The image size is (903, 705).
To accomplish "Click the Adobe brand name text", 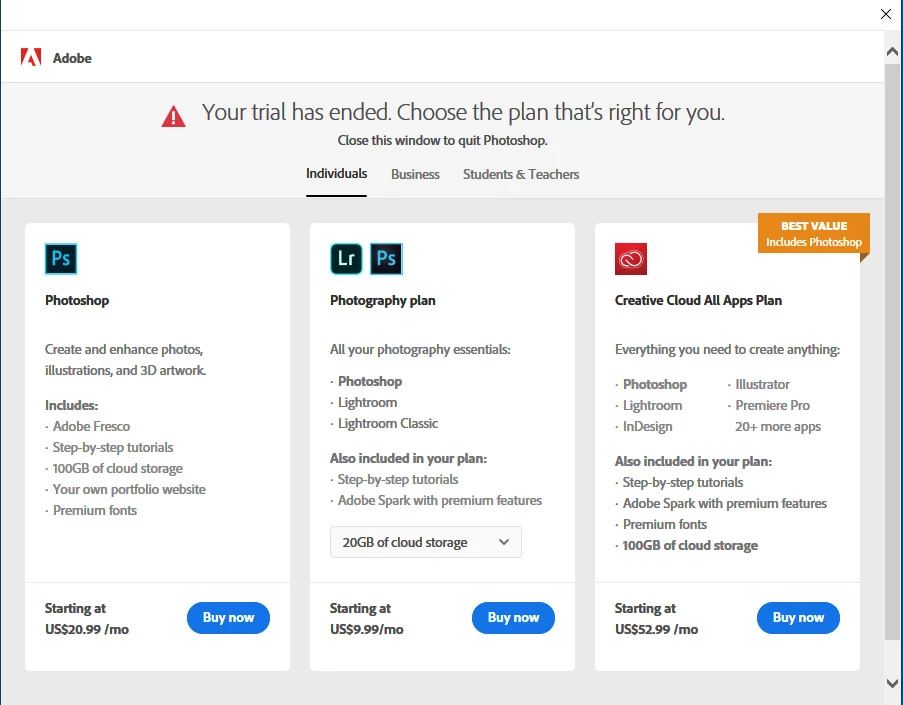I will (x=72, y=58).
